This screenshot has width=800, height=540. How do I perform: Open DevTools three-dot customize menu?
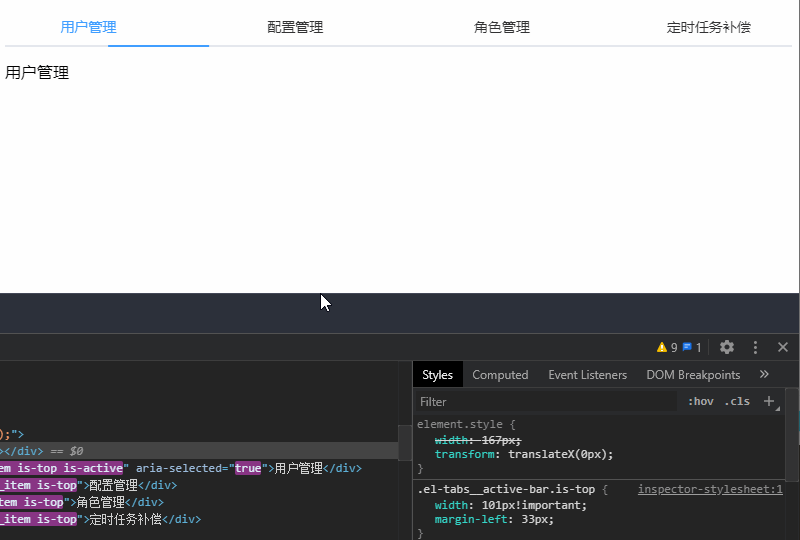click(x=755, y=347)
